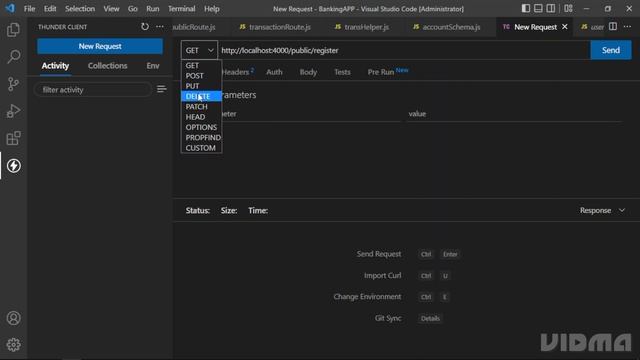This screenshot has width=640, height=360.
Task: Click the New Request button
Action: pyautogui.click(x=100, y=46)
